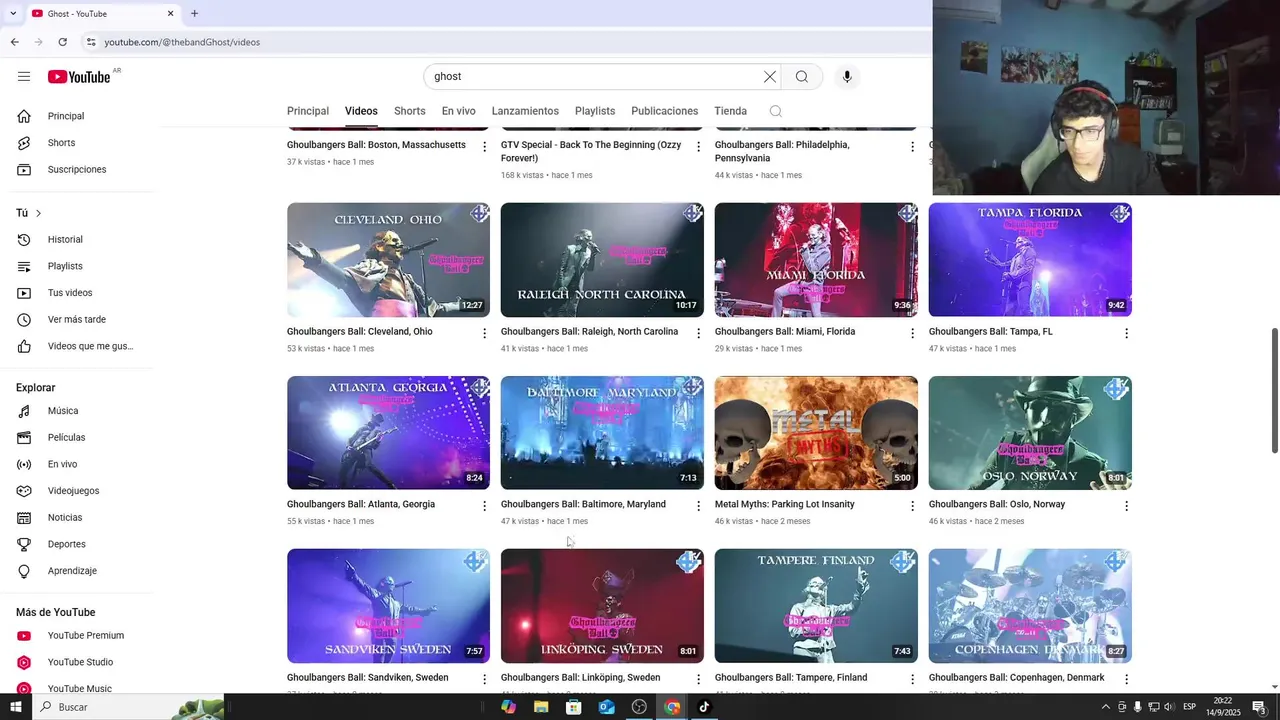This screenshot has height=720, width=1280.
Task: Play the Raleigh North Carolina thumbnail
Action: click(x=602, y=260)
